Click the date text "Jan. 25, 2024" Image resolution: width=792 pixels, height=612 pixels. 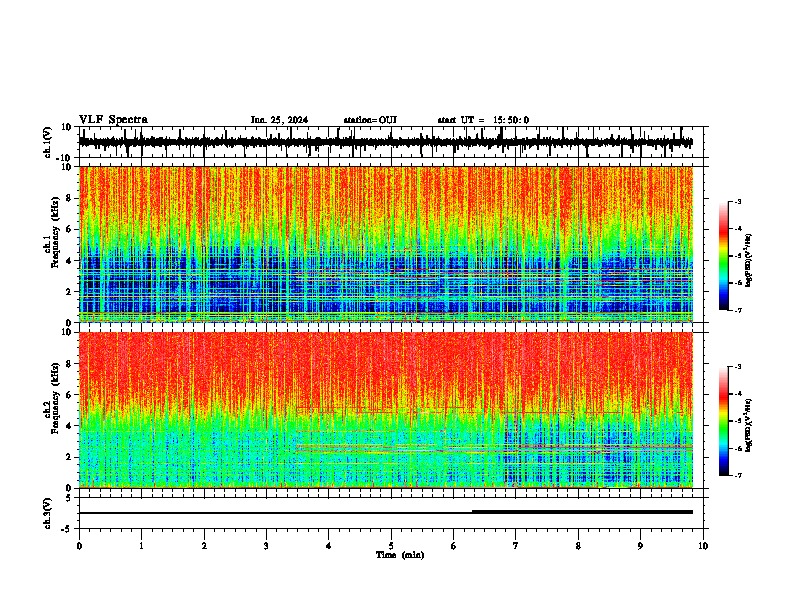(279, 120)
